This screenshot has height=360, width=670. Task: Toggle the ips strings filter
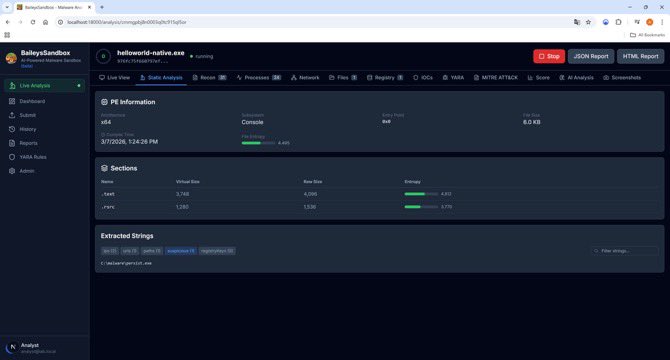click(x=110, y=251)
